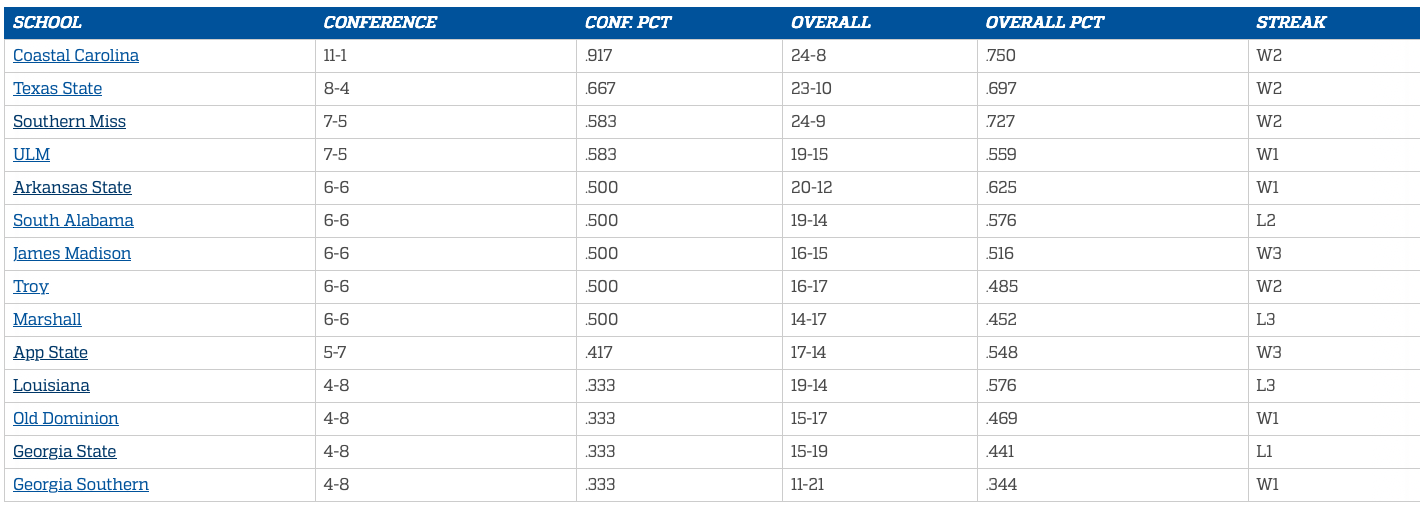The width and height of the screenshot is (1421, 506).
Task: Click the Louisiana school link
Action: pos(51,386)
